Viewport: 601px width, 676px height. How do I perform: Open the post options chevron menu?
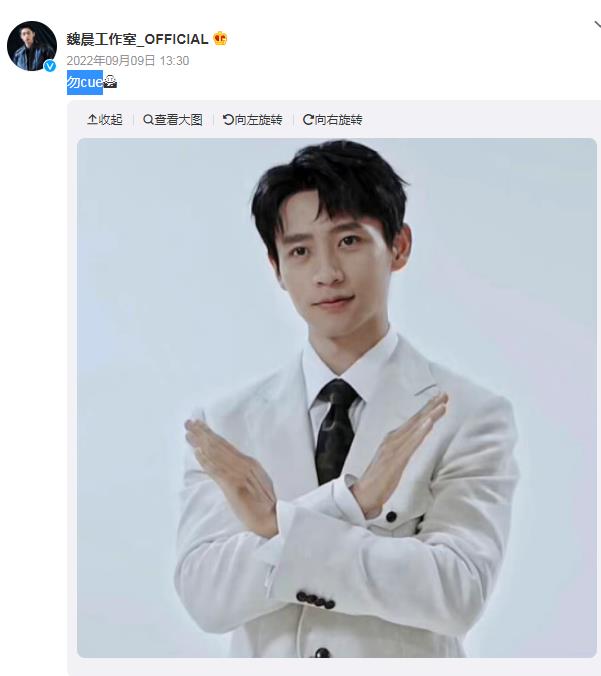point(597,25)
